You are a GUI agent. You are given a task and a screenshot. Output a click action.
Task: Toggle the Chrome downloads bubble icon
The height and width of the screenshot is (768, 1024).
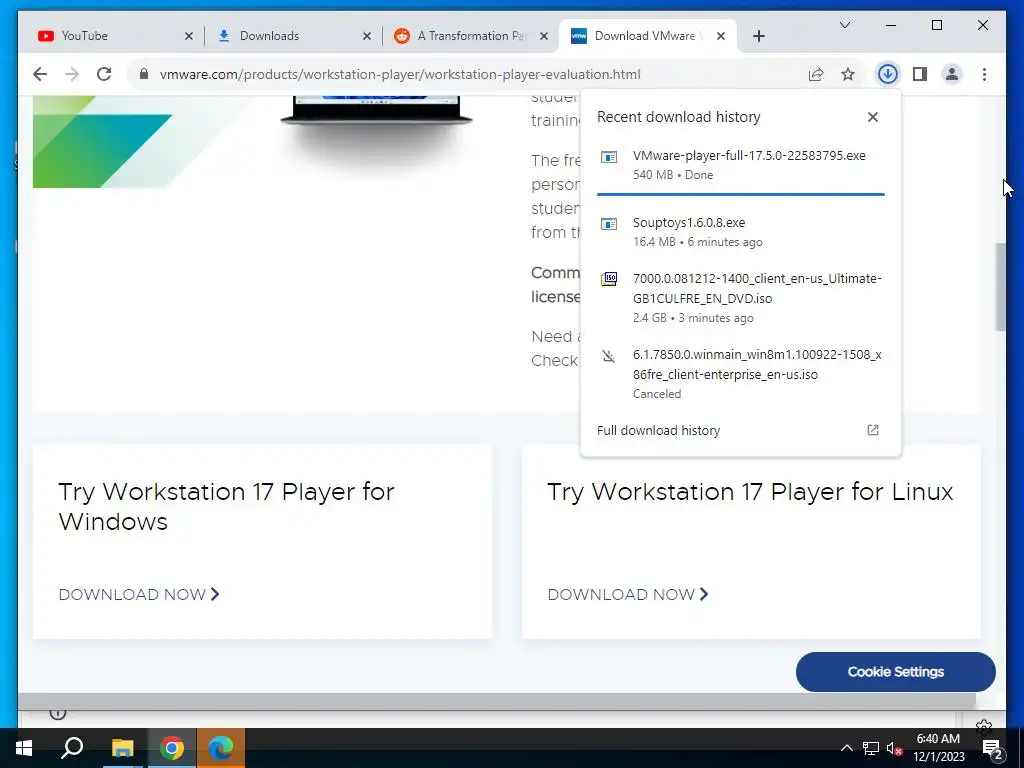coord(887,74)
